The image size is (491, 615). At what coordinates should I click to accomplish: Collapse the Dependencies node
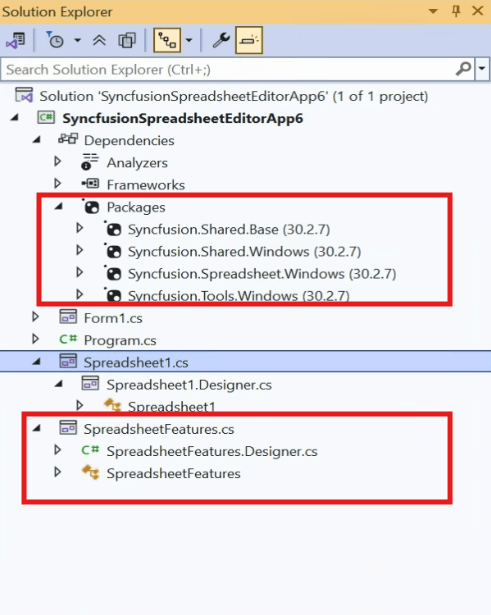point(36,140)
